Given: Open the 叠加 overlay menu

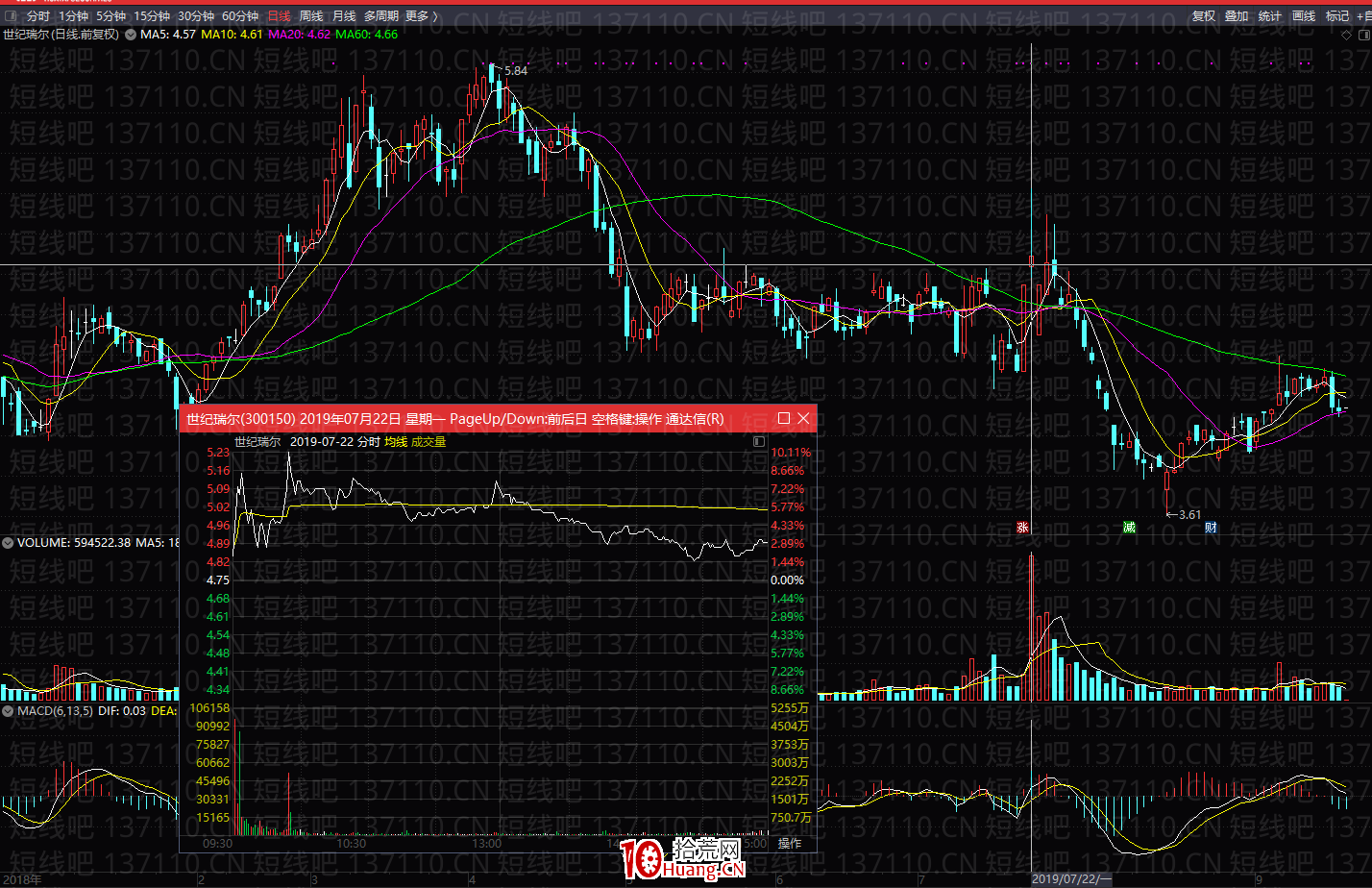Looking at the screenshot, I should 1237,16.
